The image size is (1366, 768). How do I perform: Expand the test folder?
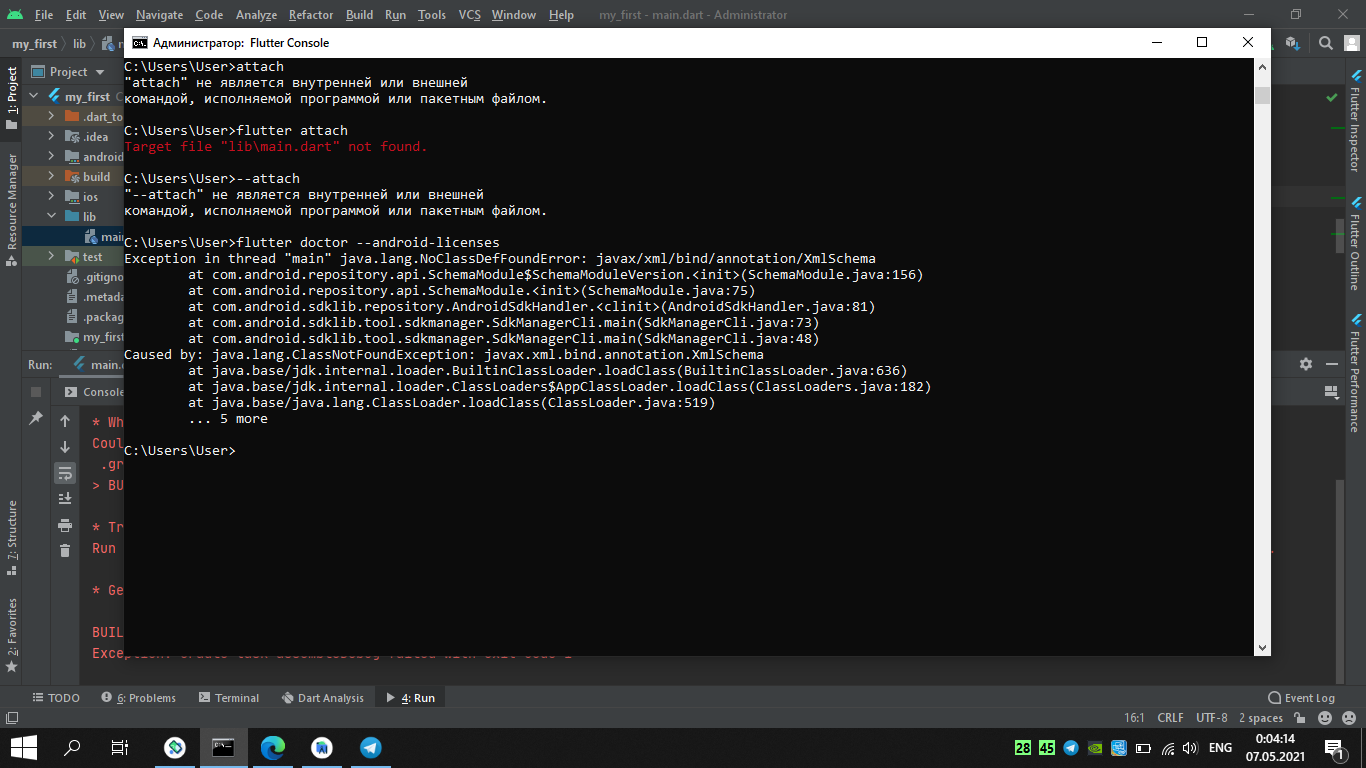pyautogui.click(x=51, y=257)
